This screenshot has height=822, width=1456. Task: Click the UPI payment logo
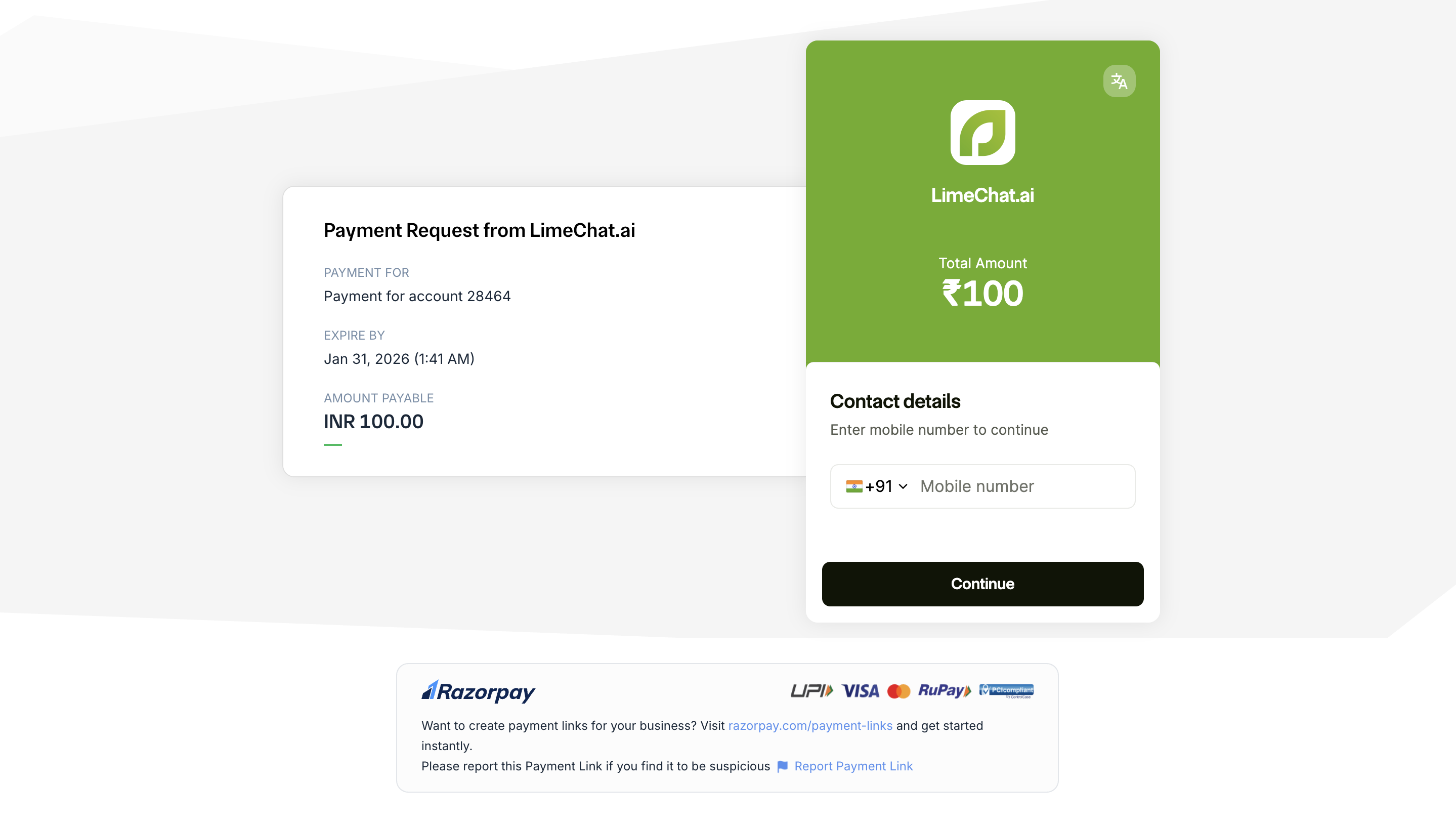coord(811,690)
